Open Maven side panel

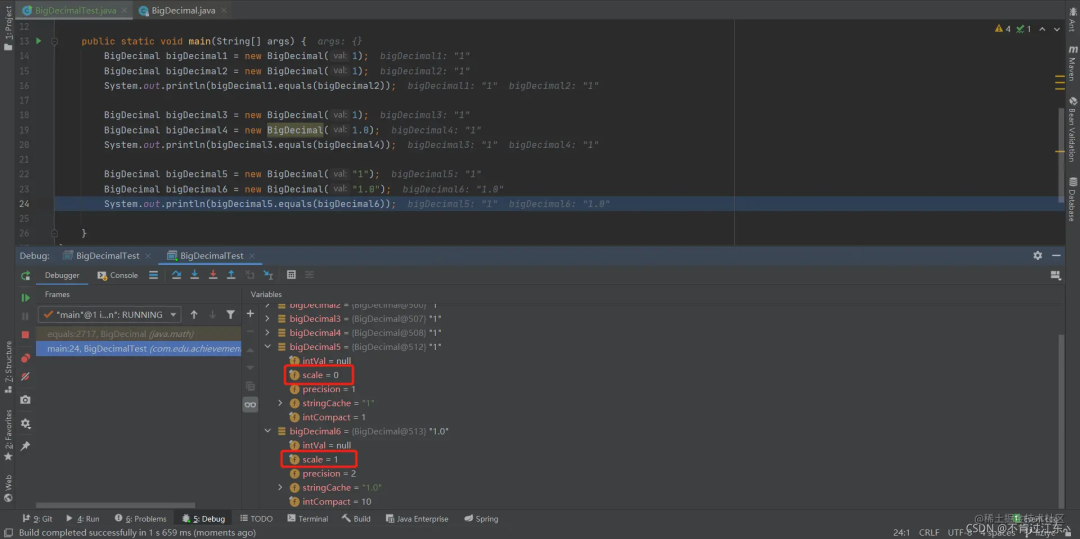1072,63
